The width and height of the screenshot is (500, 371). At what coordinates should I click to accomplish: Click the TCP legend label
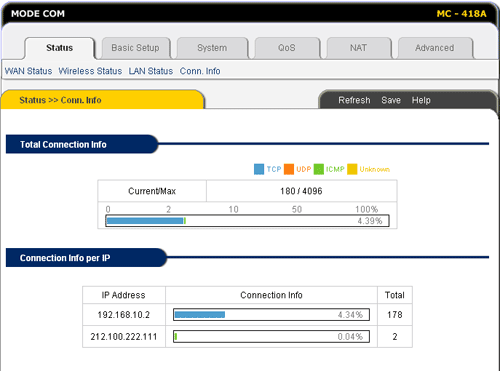274,169
